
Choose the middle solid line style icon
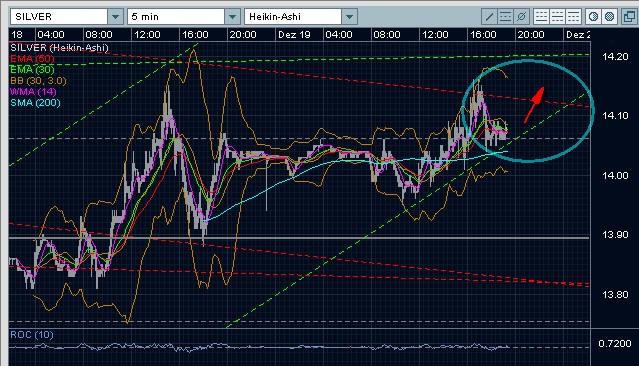point(557,17)
